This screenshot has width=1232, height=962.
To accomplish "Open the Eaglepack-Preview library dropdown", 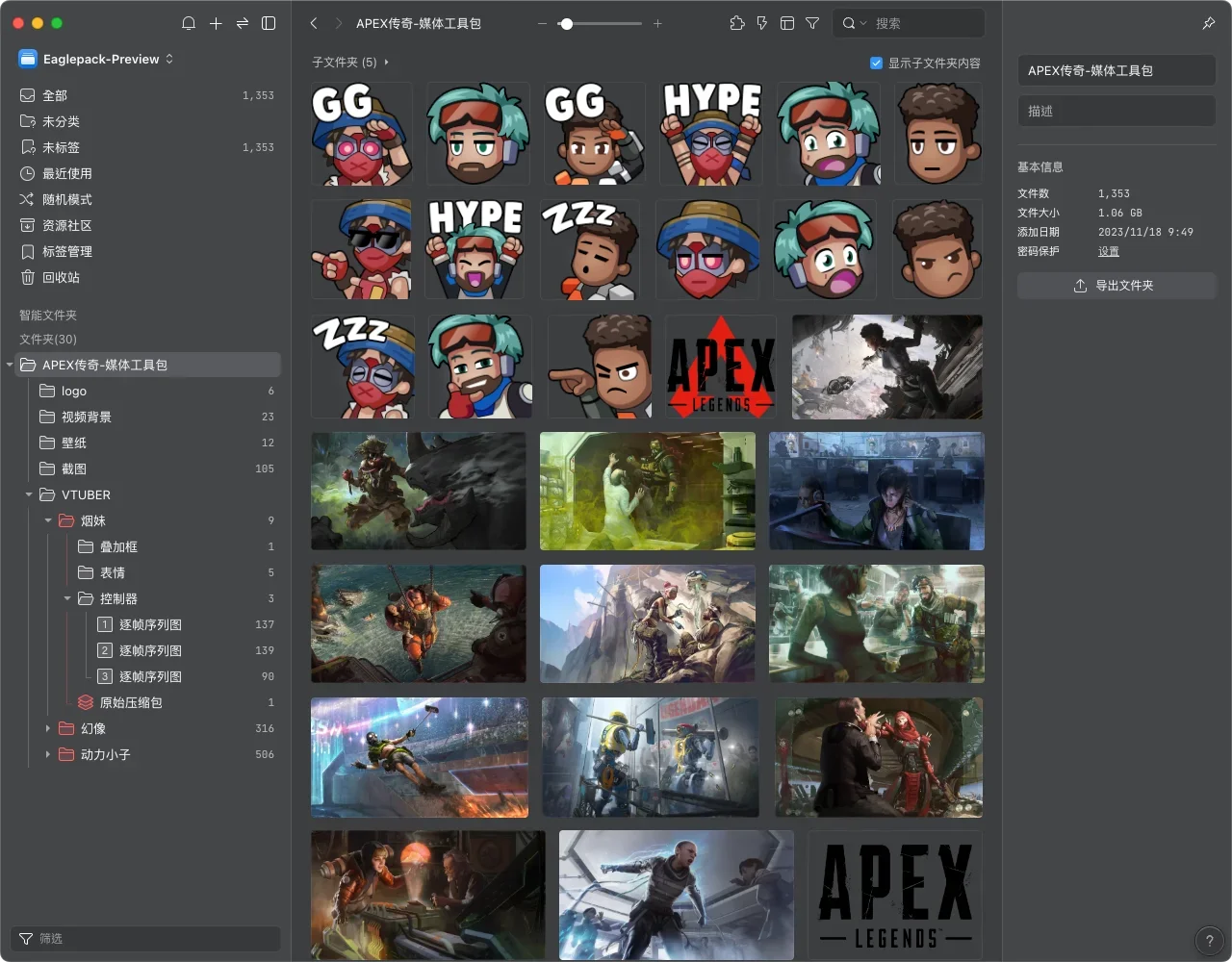I will tap(96, 59).
